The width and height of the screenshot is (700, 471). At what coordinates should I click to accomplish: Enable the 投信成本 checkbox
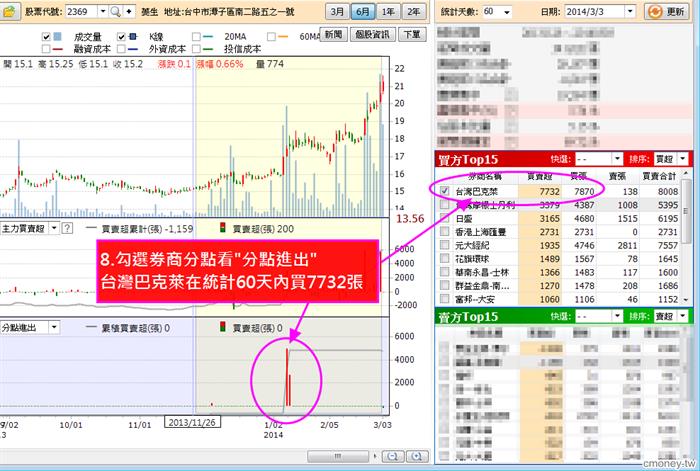(x=196, y=48)
